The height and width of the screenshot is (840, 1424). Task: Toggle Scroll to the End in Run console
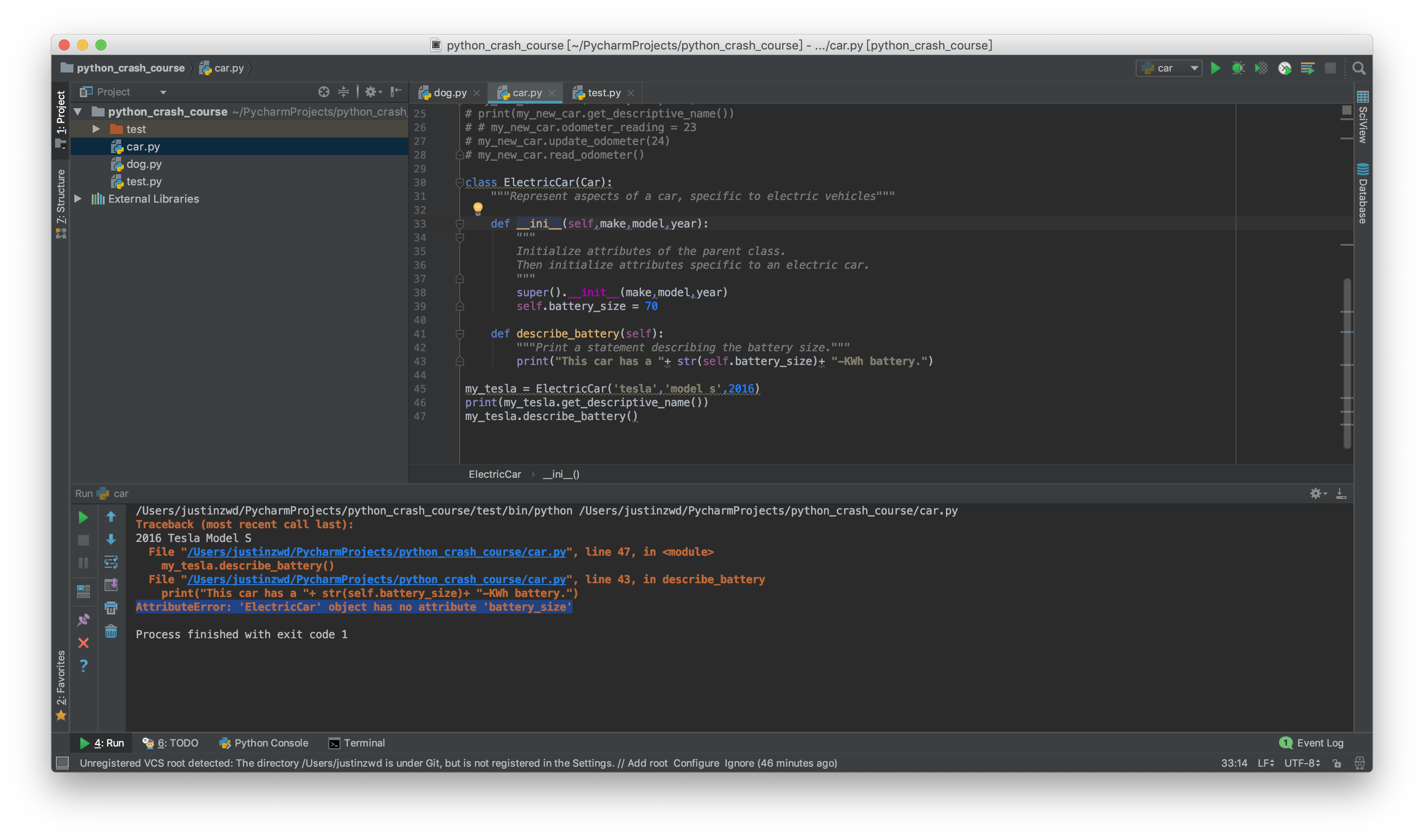(111, 585)
